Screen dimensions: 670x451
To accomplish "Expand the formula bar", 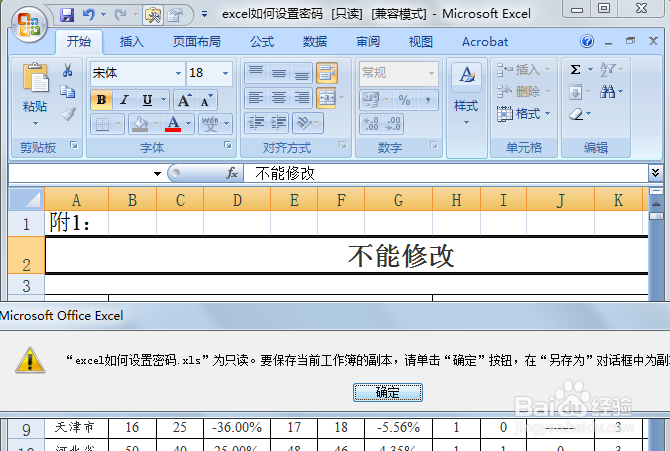I will click(x=655, y=173).
